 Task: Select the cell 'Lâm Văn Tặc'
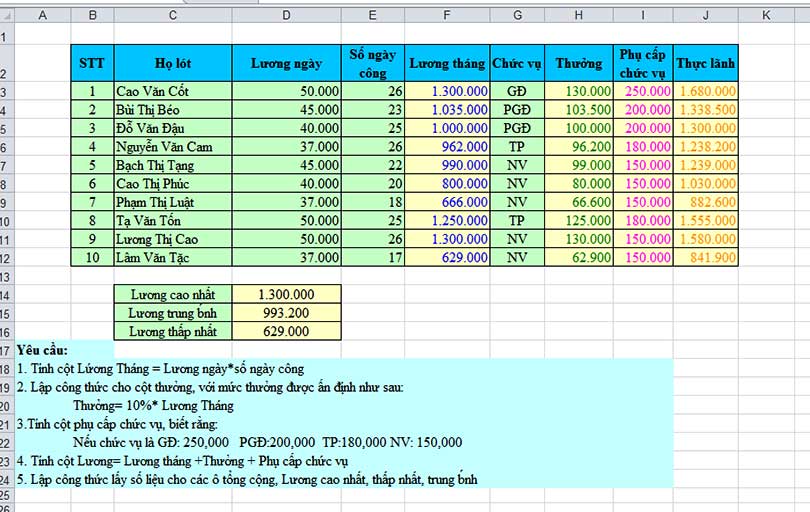click(173, 257)
